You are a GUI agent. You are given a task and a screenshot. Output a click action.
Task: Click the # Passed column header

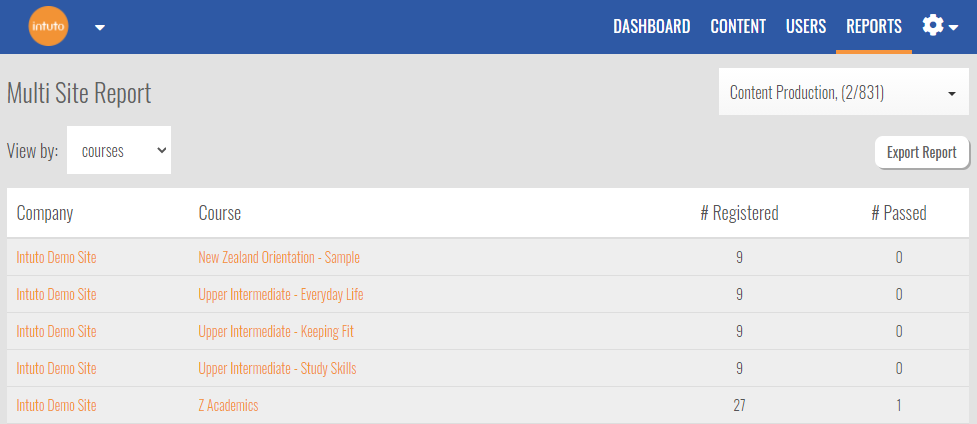pos(898,213)
